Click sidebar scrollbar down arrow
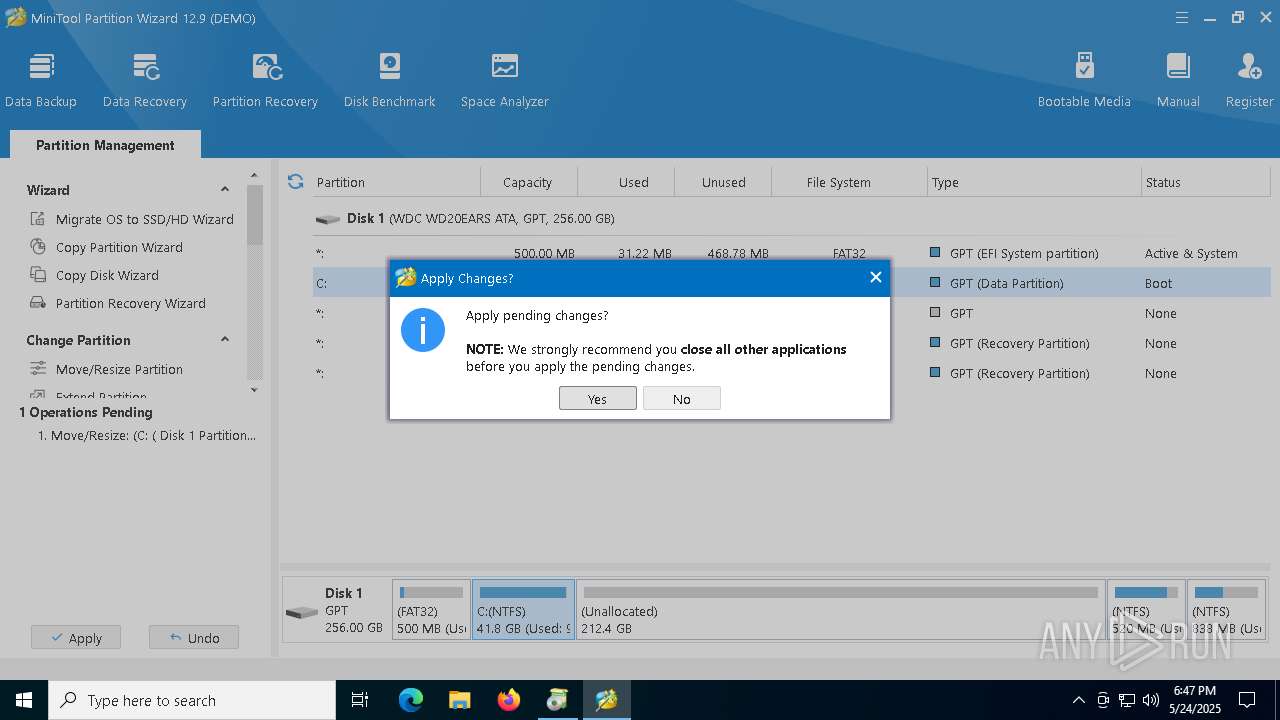Screen dimensions: 1280x720 tap(254, 390)
